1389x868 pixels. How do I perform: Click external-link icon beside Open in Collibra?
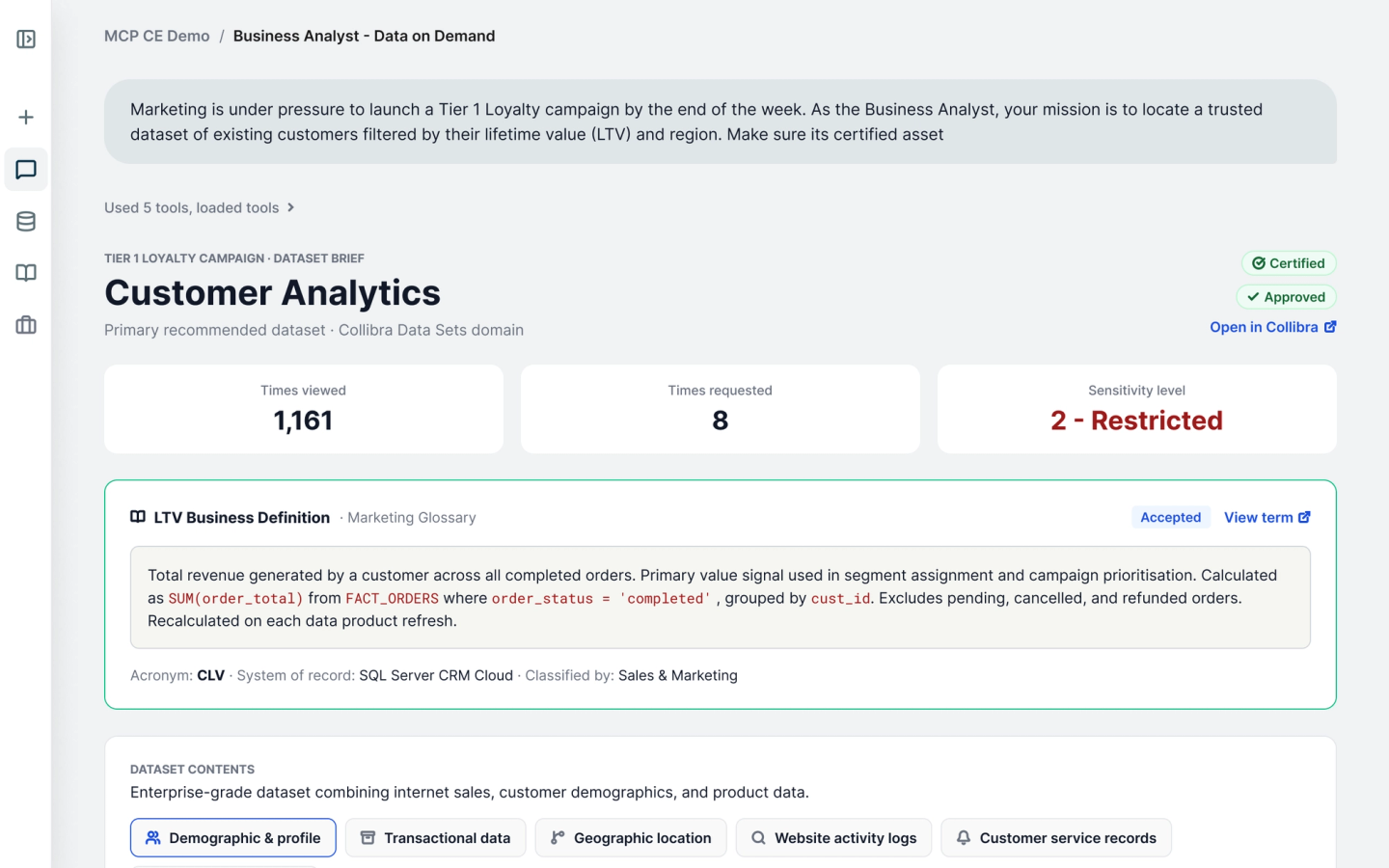1330,327
